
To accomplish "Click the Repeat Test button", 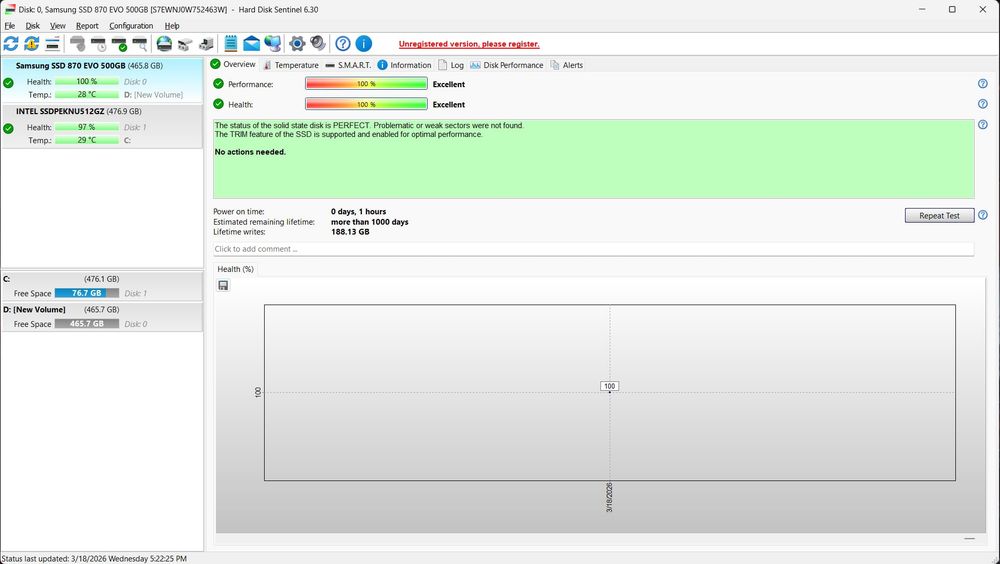I will 939,216.
